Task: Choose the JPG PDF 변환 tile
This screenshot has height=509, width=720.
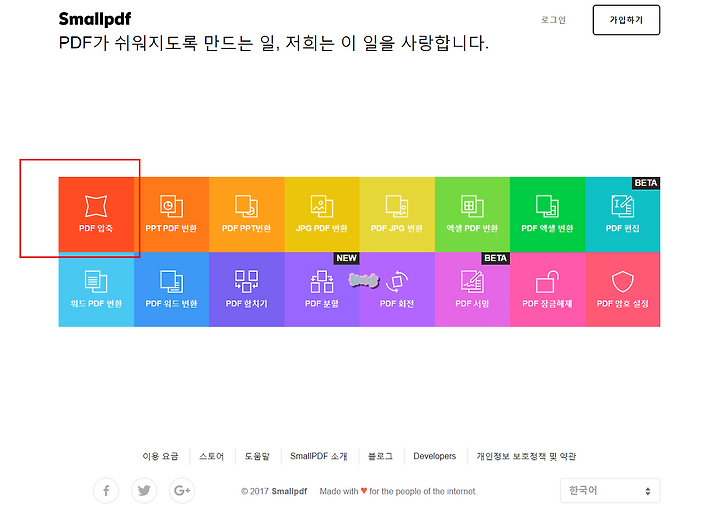Action: pyautogui.click(x=322, y=215)
